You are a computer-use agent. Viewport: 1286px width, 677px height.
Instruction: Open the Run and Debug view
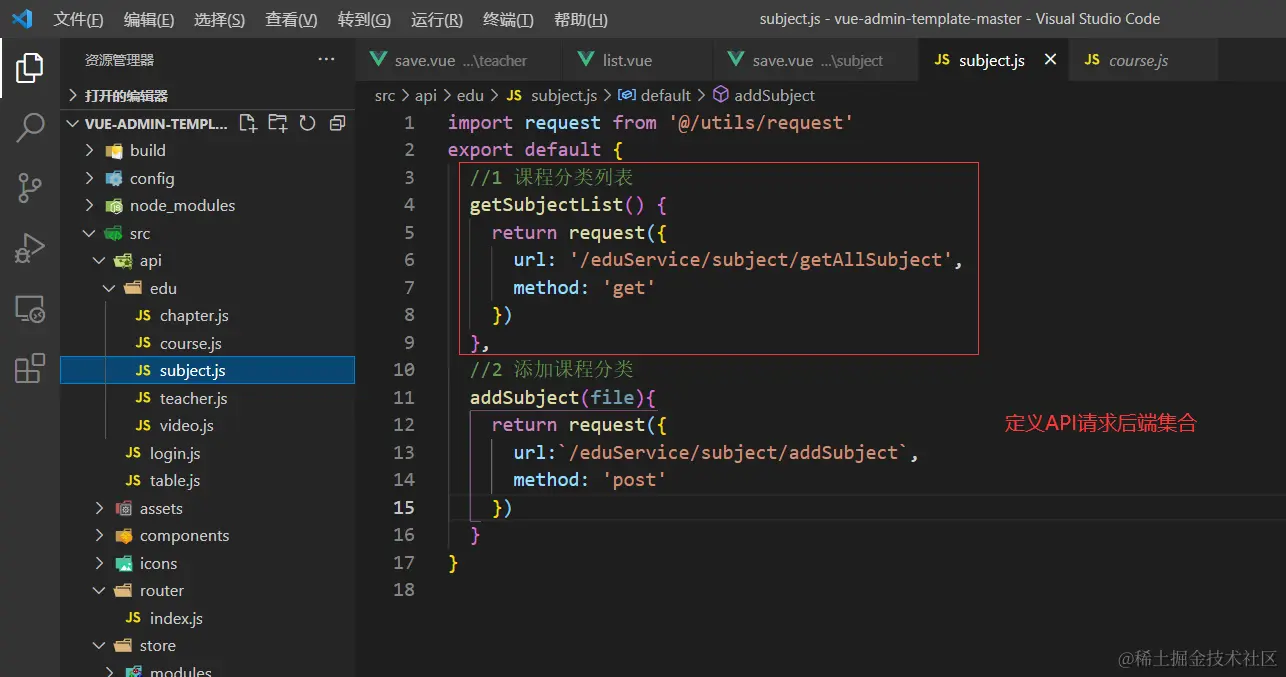click(x=30, y=248)
